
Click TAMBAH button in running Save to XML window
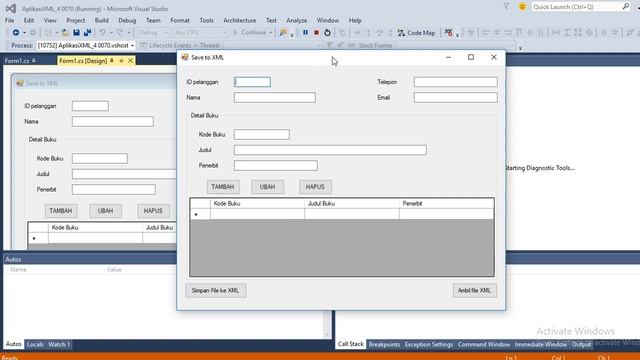coord(223,187)
